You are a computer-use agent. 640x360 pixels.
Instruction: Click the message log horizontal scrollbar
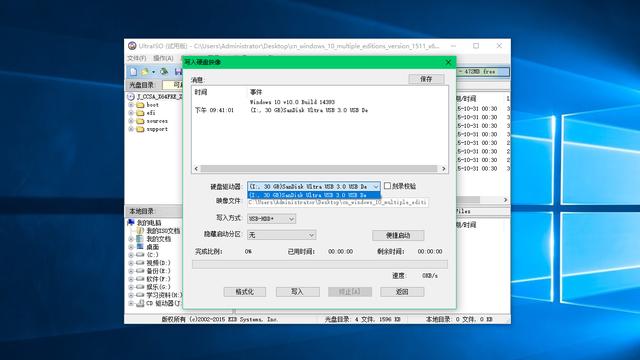pos(319,169)
